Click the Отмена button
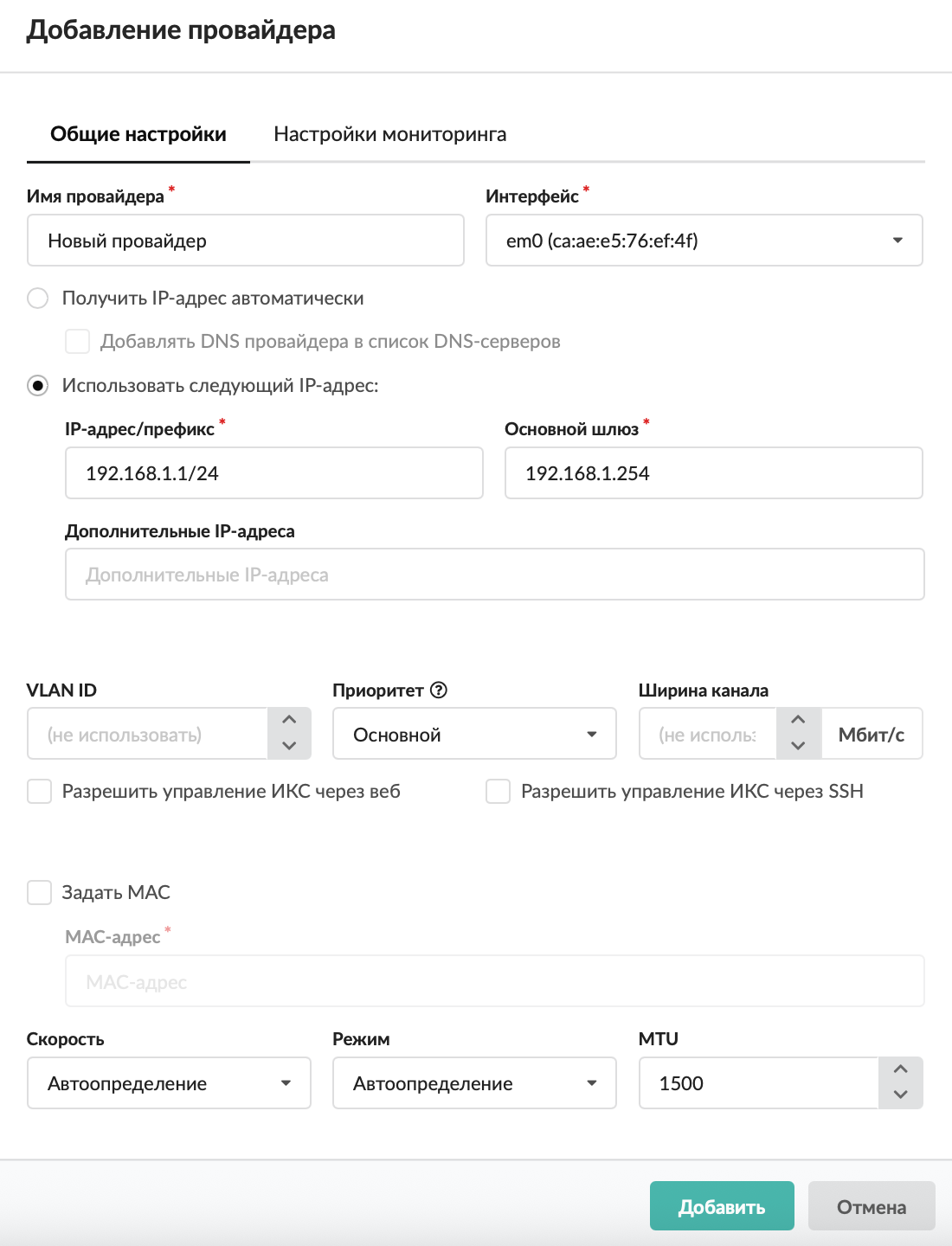The image size is (952, 1246). pos(871,1206)
